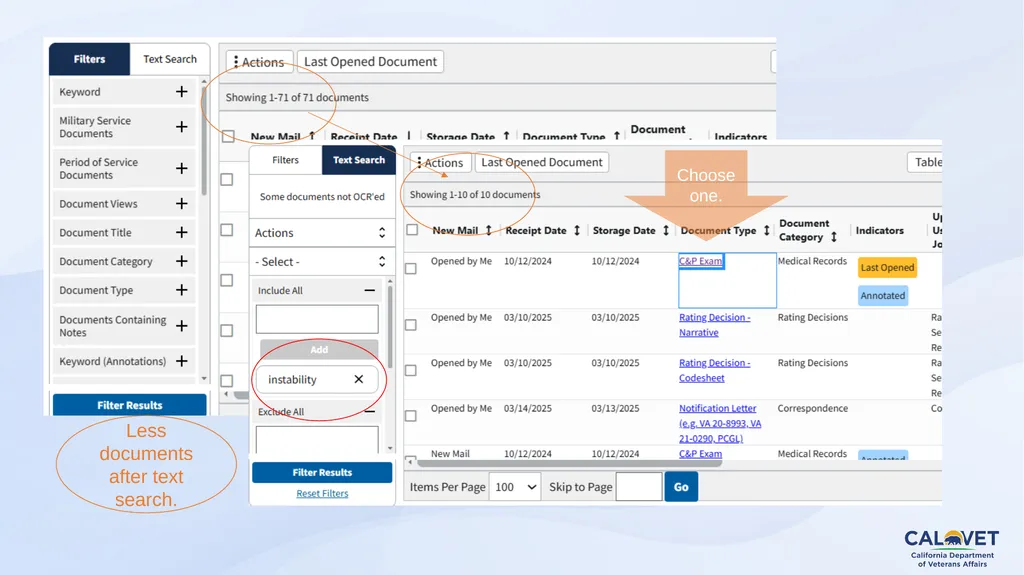Switch to Text Search tab in back window
Image resolution: width=1024 pixels, height=575 pixels.
(x=170, y=59)
